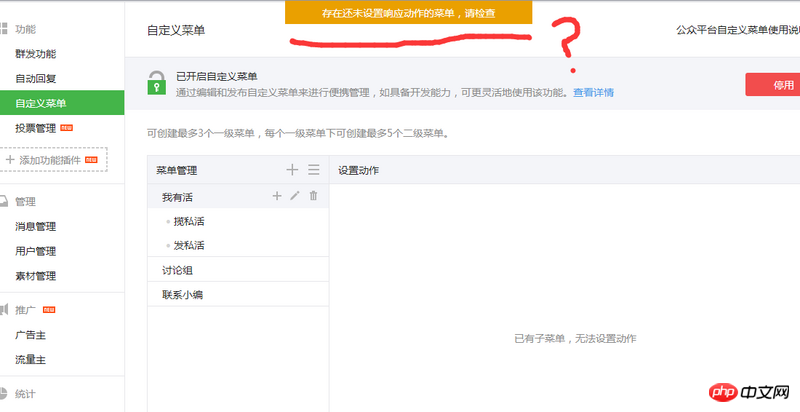Open the 功能 section grid icon
The image size is (800, 412).
[4, 29]
